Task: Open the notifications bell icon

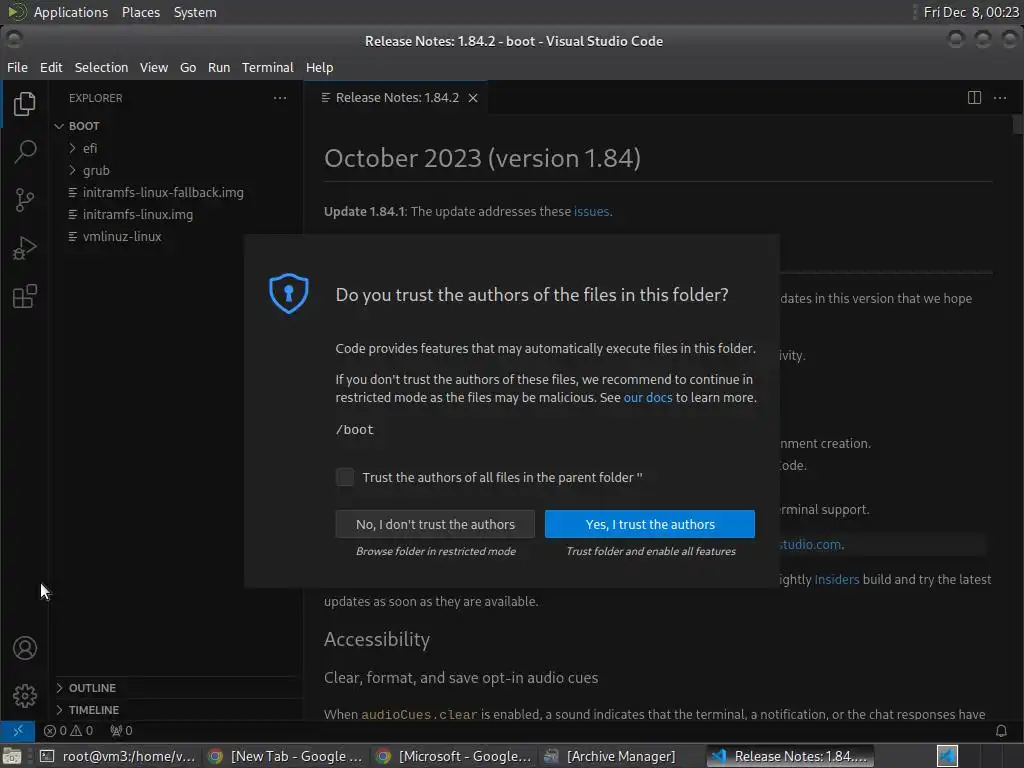Action: click(x=1001, y=731)
